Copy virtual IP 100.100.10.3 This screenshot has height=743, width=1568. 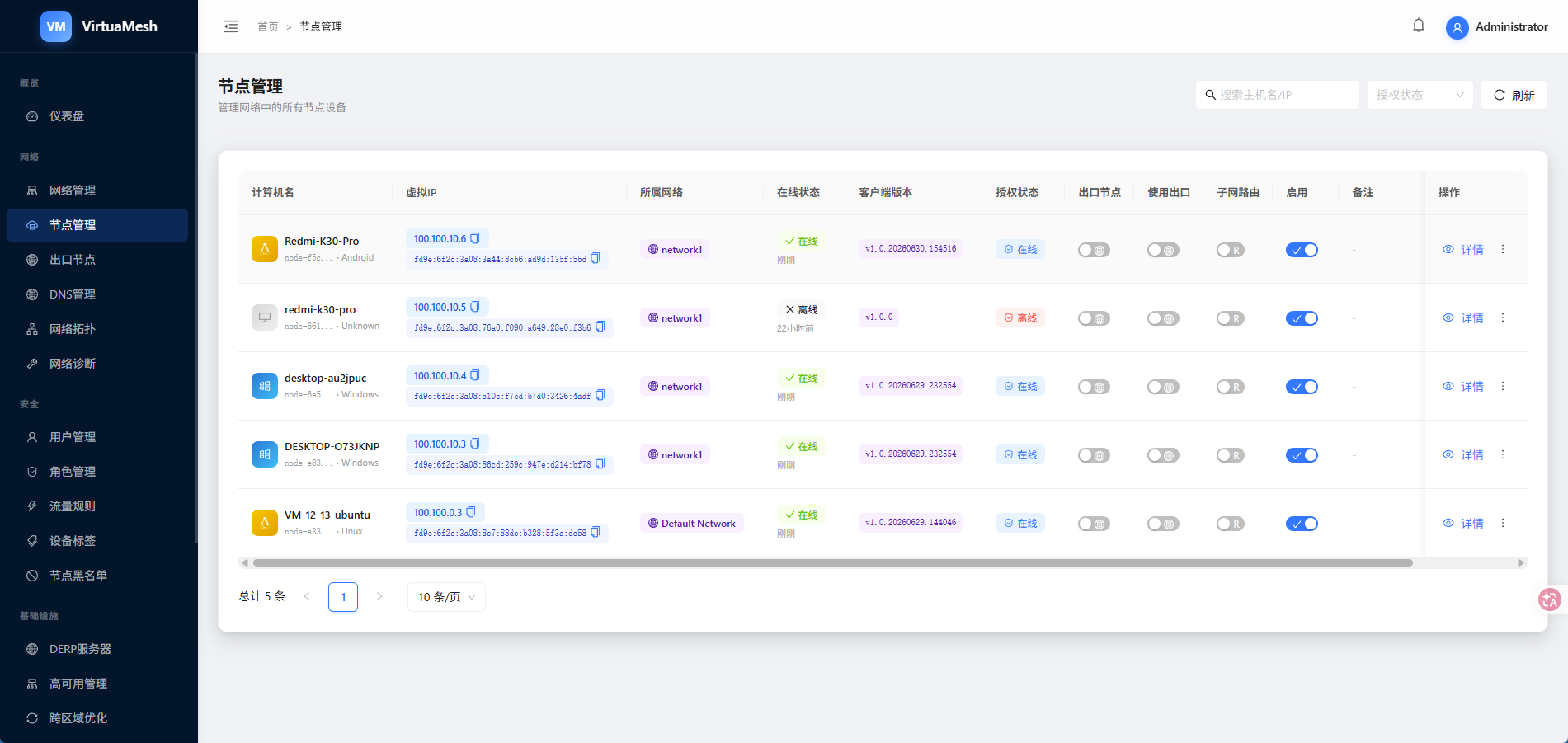(475, 444)
